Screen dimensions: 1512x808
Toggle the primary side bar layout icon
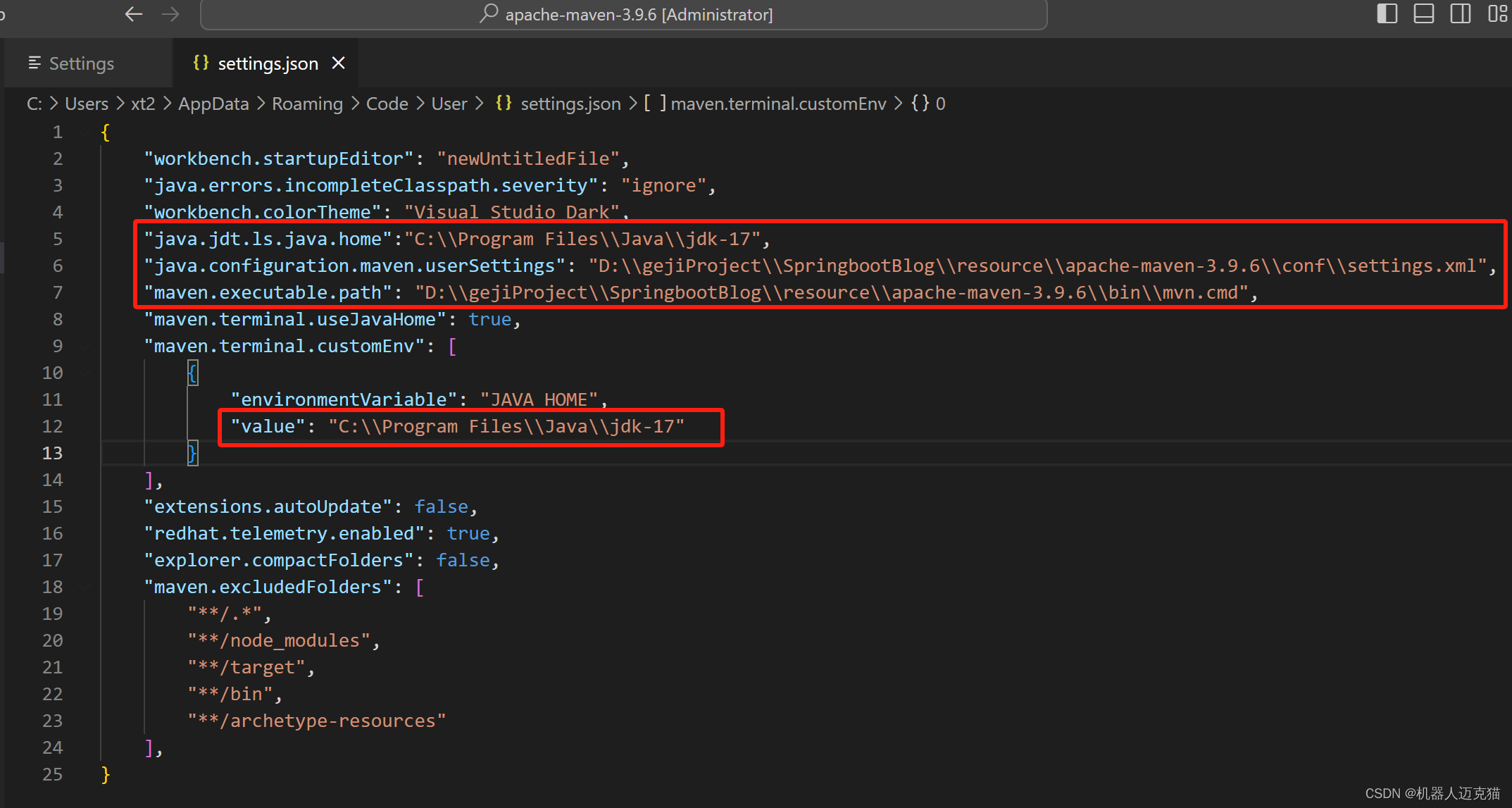click(1387, 14)
